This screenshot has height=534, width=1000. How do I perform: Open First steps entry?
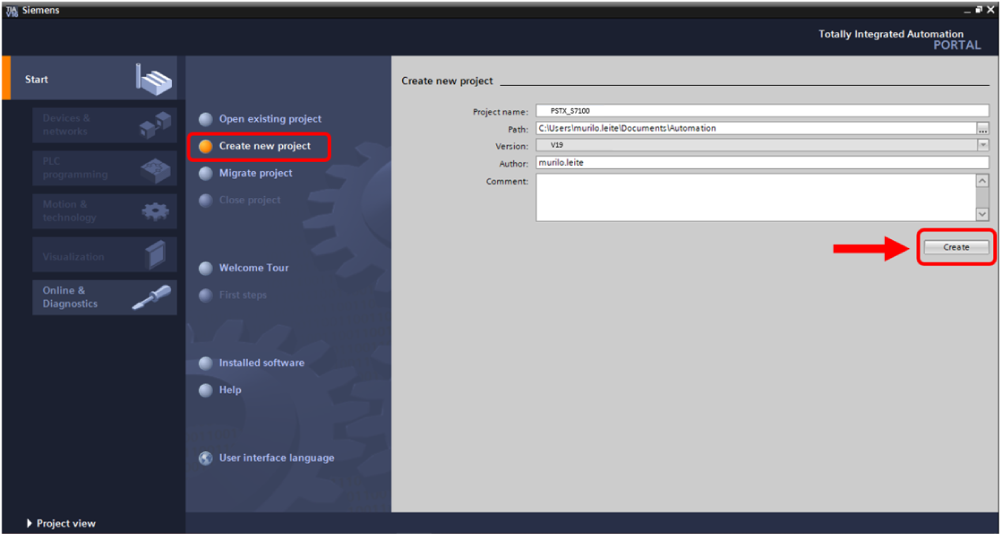pos(243,295)
